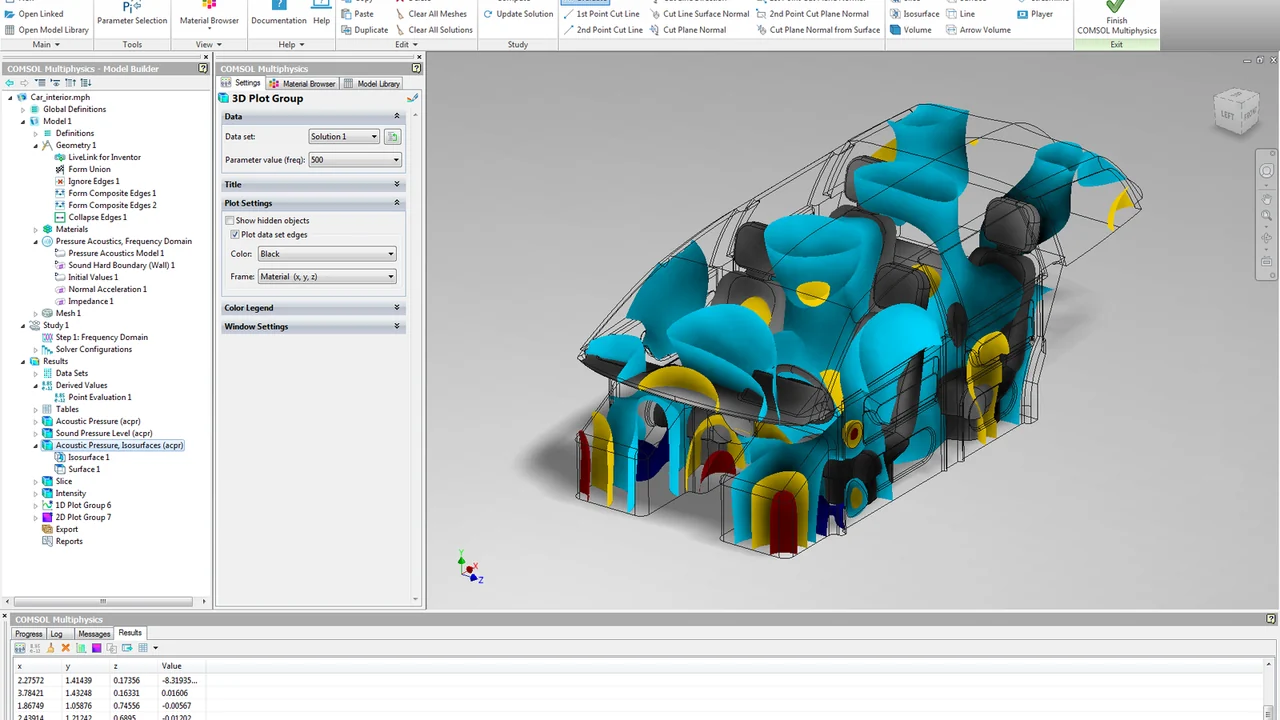
Task: Click the Arrow Volume plot icon
Action: point(950,30)
